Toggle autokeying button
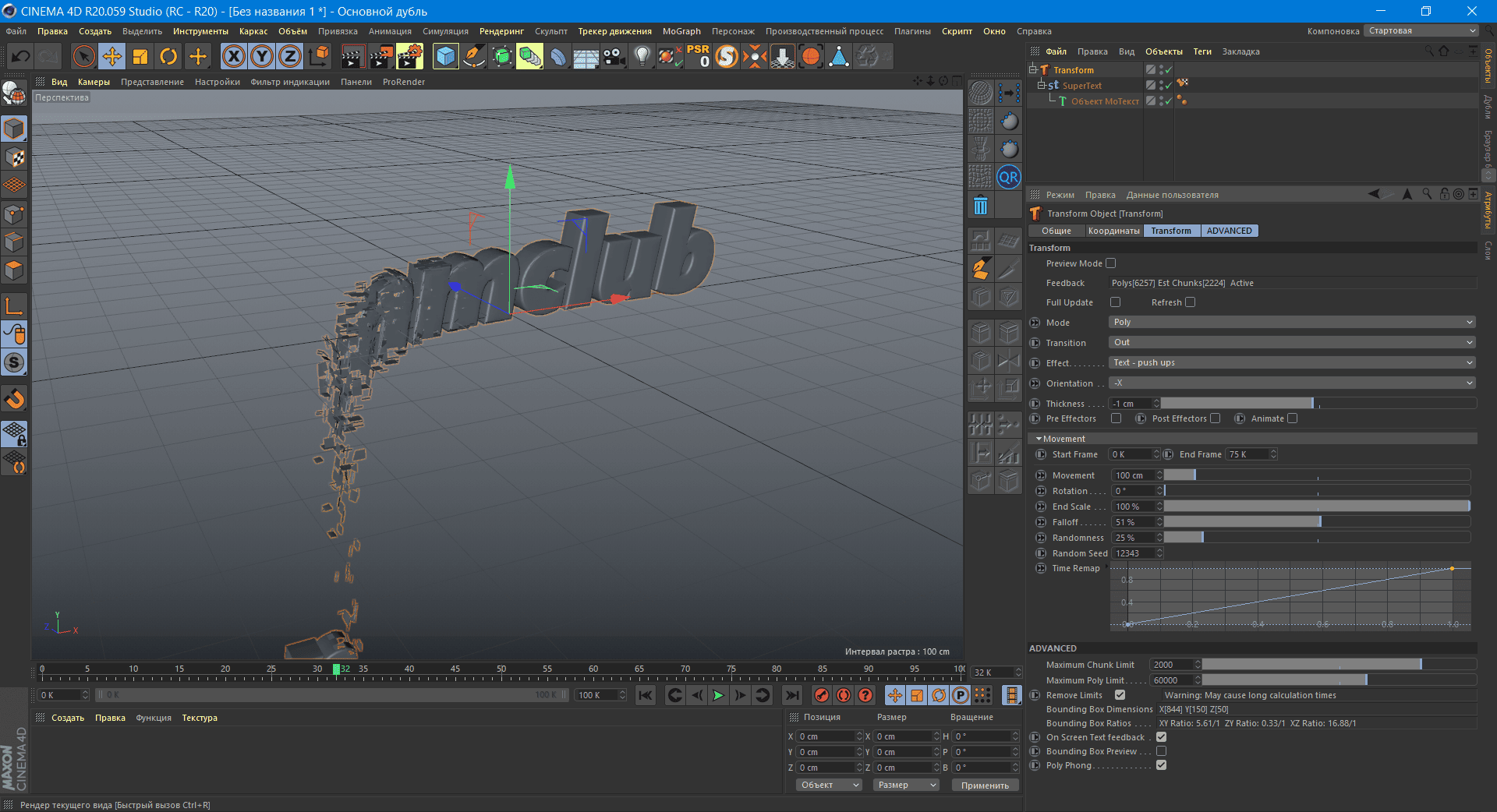This screenshot has width=1497, height=812. (x=844, y=695)
